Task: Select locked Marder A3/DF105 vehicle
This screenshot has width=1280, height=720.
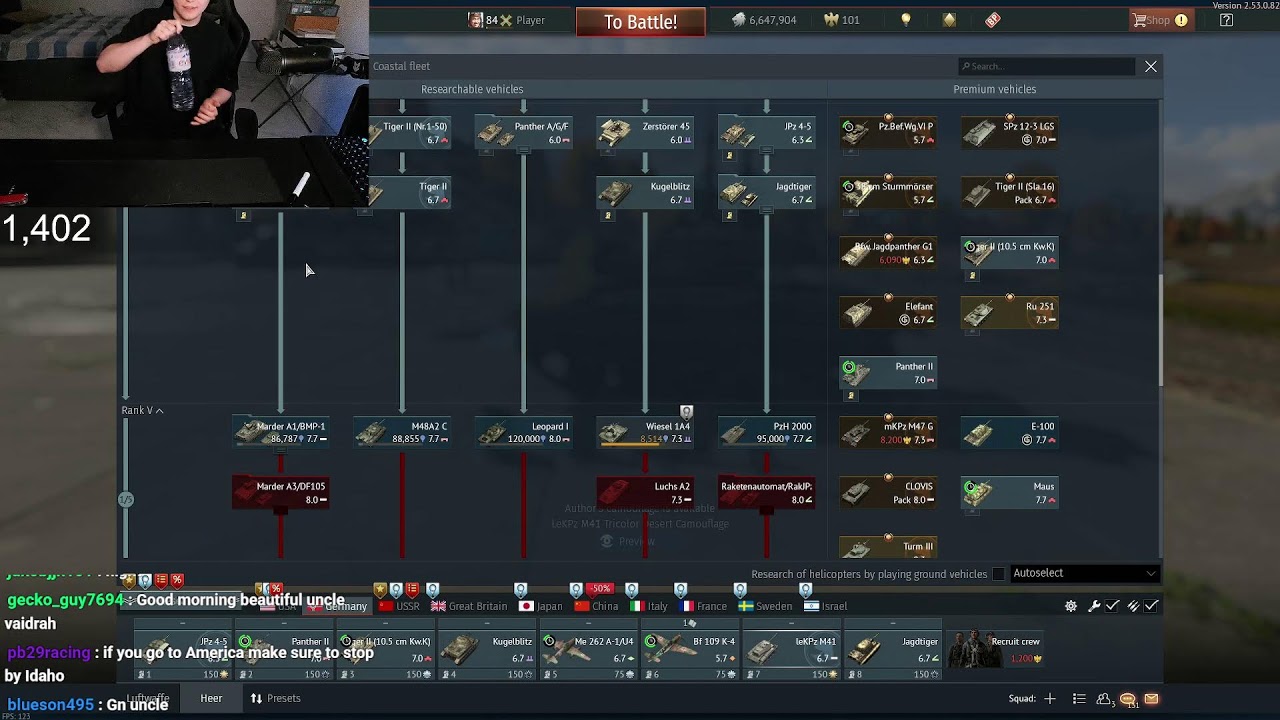Action: pyautogui.click(x=280, y=493)
